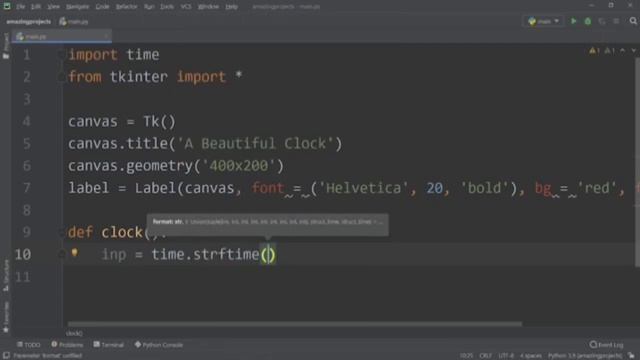Click line number 7 in the gutter
The image size is (640, 360).
27,188
